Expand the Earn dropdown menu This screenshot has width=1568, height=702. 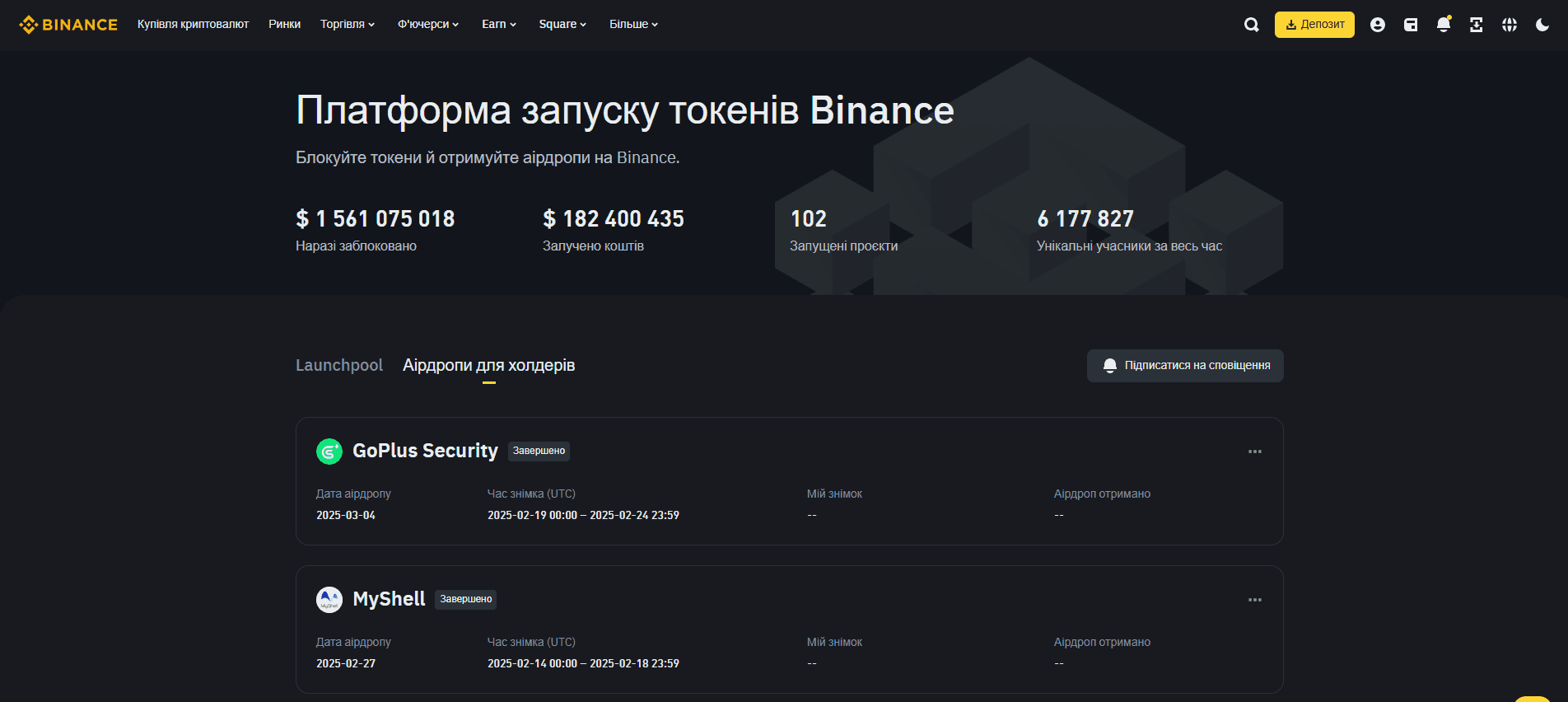click(x=499, y=25)
